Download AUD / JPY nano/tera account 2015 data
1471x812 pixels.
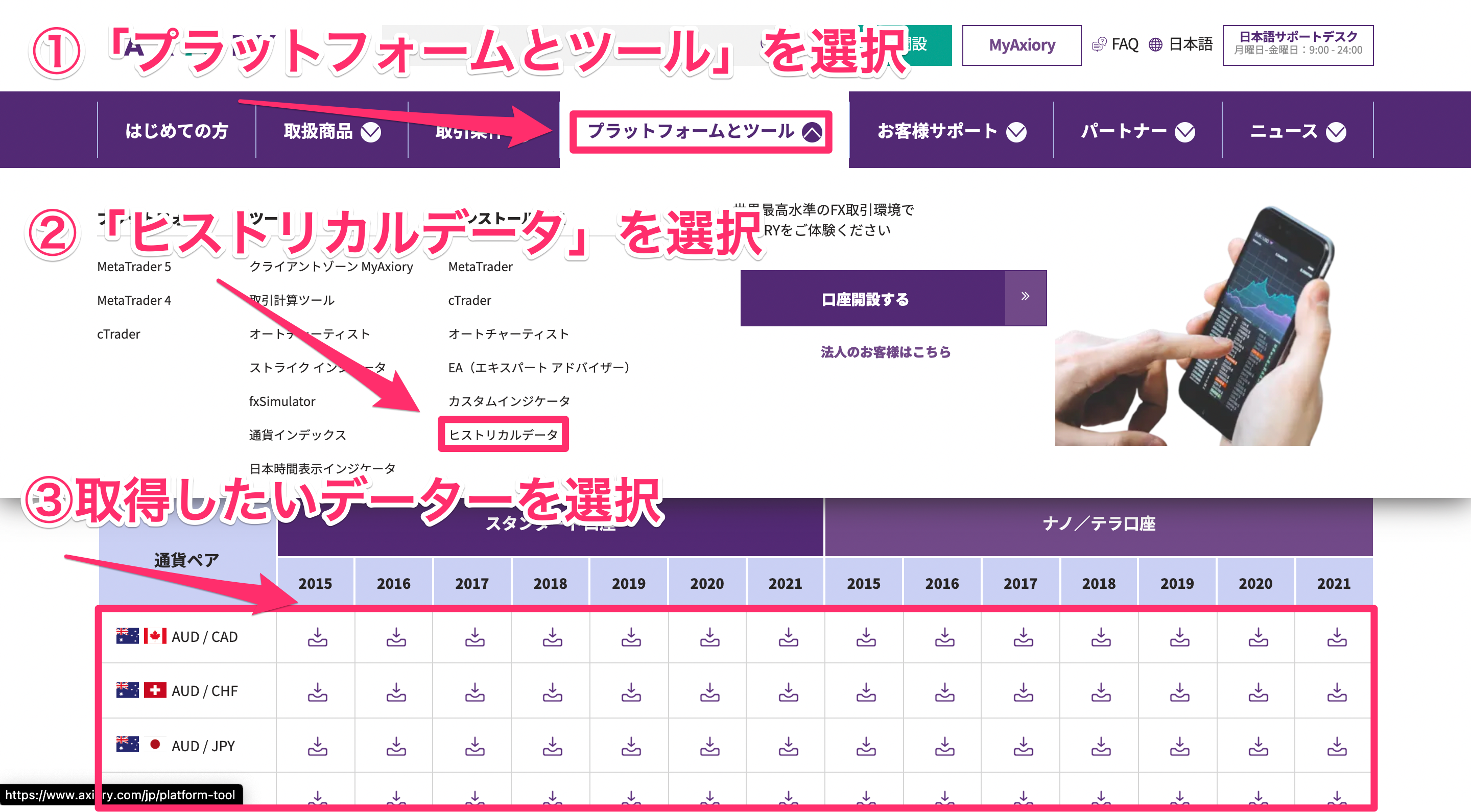tap(866, 746)
